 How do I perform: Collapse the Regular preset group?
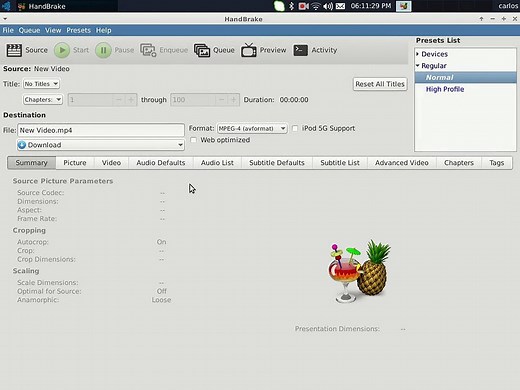417,66
